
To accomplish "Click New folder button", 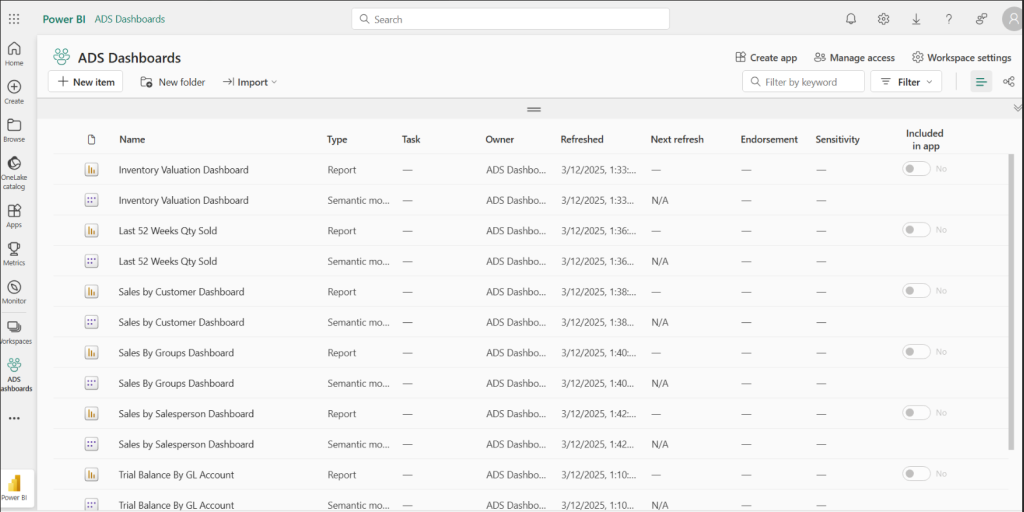I will pos(173,82).
